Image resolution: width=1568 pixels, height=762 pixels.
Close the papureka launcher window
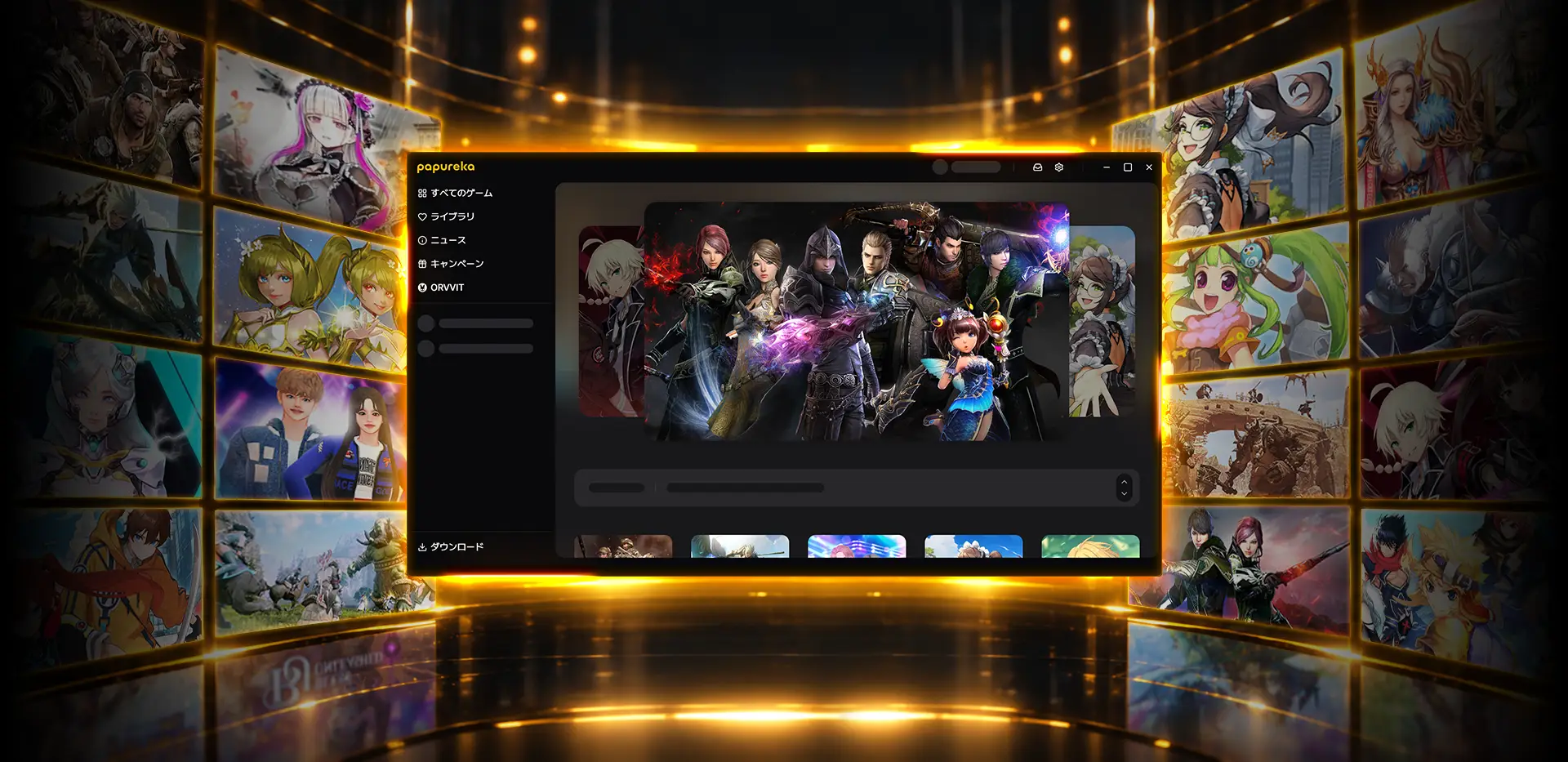click(1149, 167)
